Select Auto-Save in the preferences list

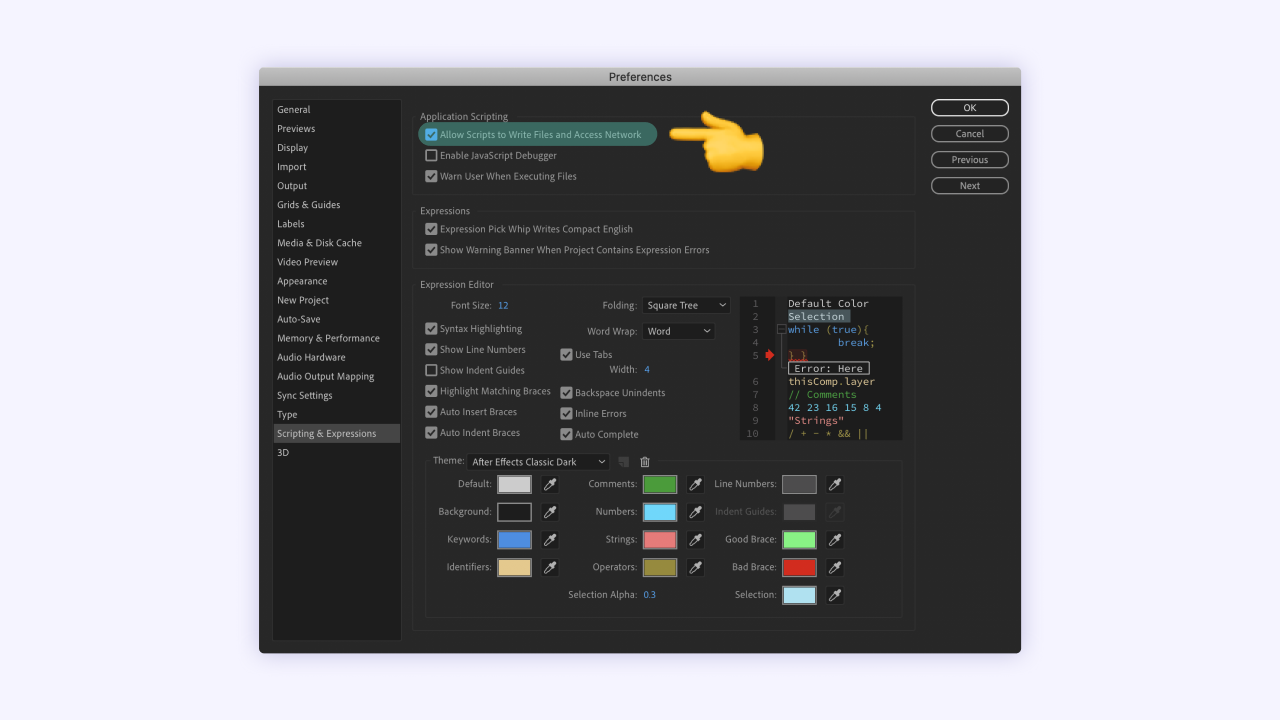point(337,319)
